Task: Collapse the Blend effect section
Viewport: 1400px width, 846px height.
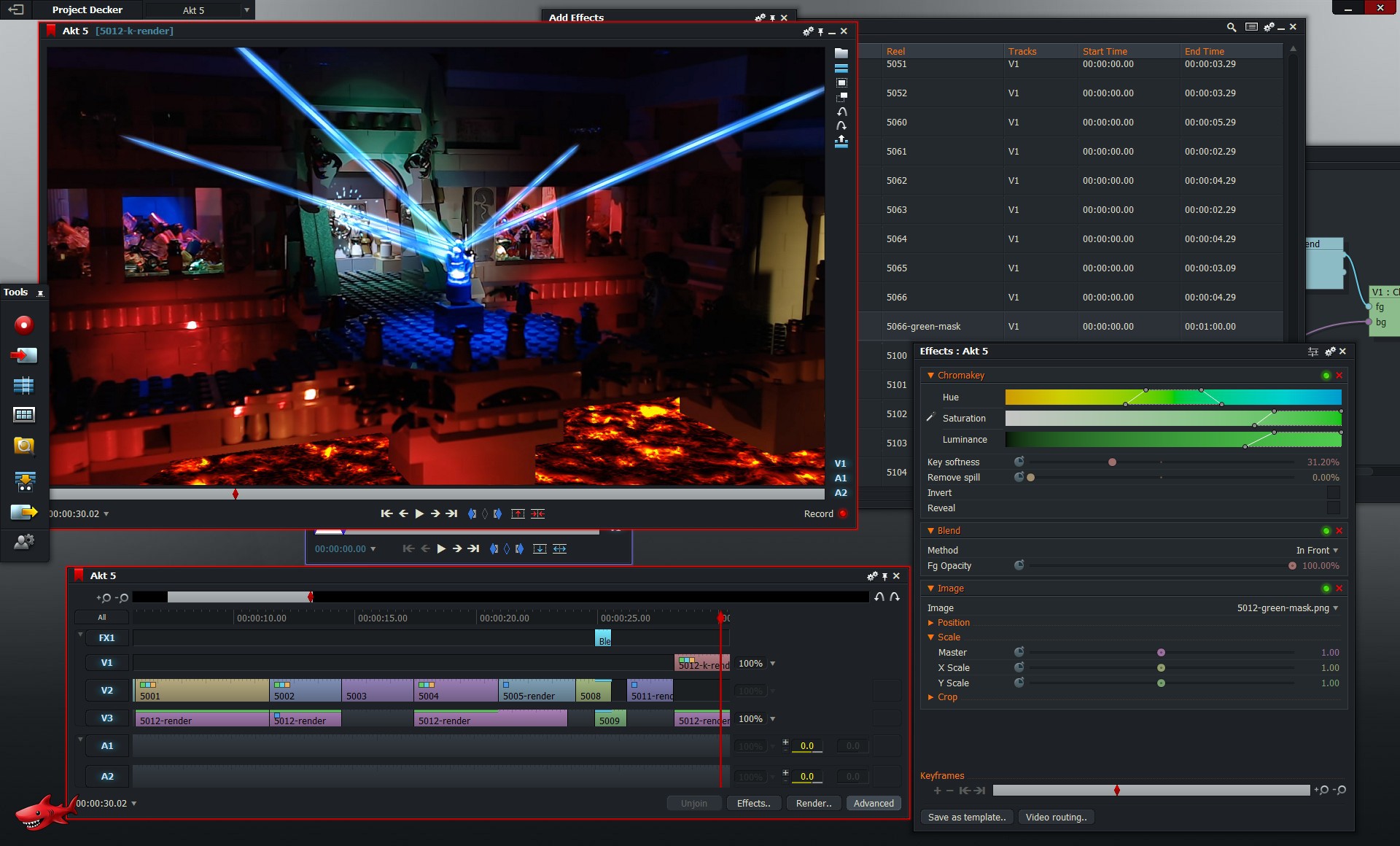Action: (931, 531)
